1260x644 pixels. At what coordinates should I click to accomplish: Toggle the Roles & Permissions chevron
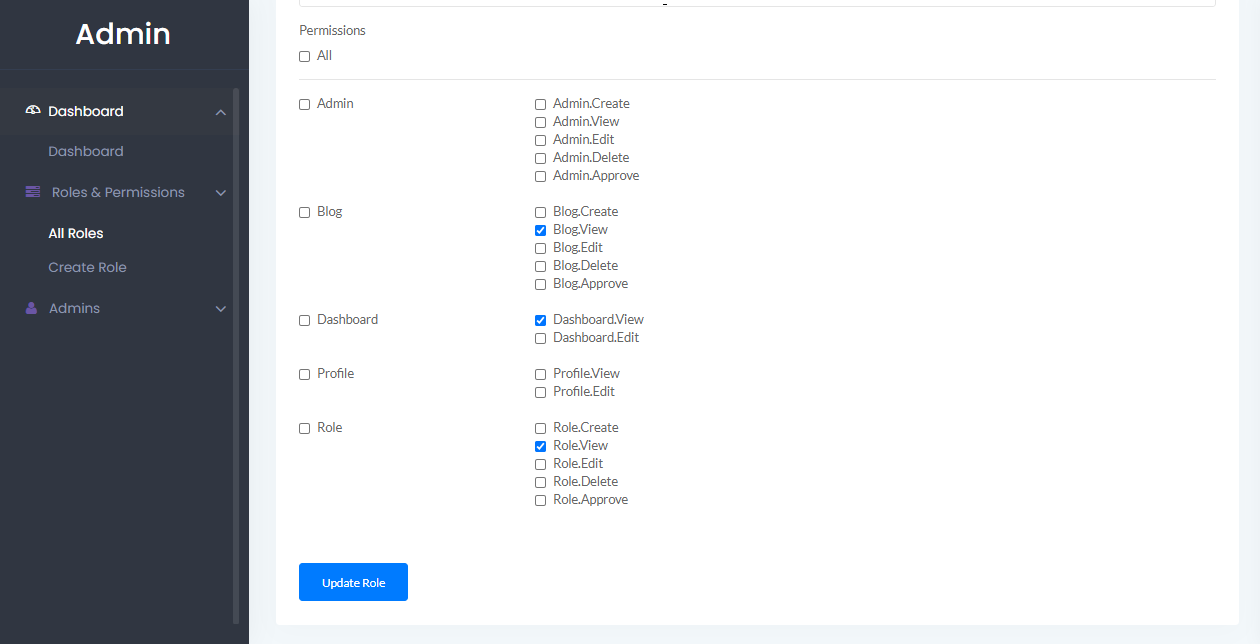pos(221,193)
